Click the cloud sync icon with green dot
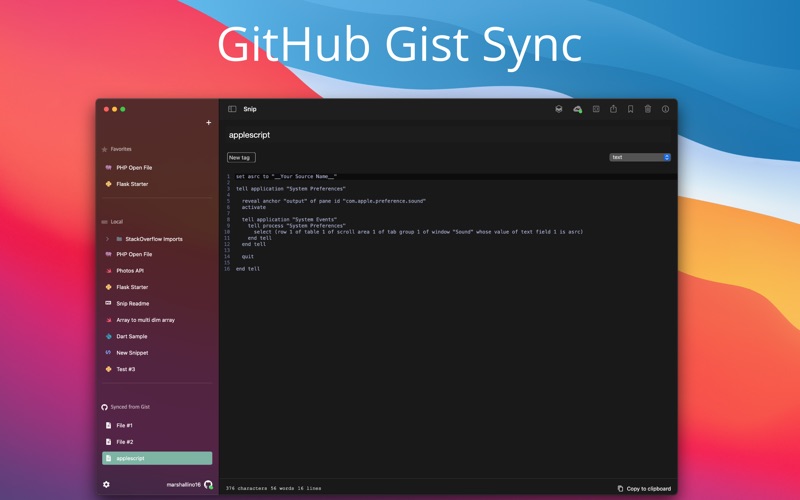Screen dimensions: 800x500 [x=577, y=109]
